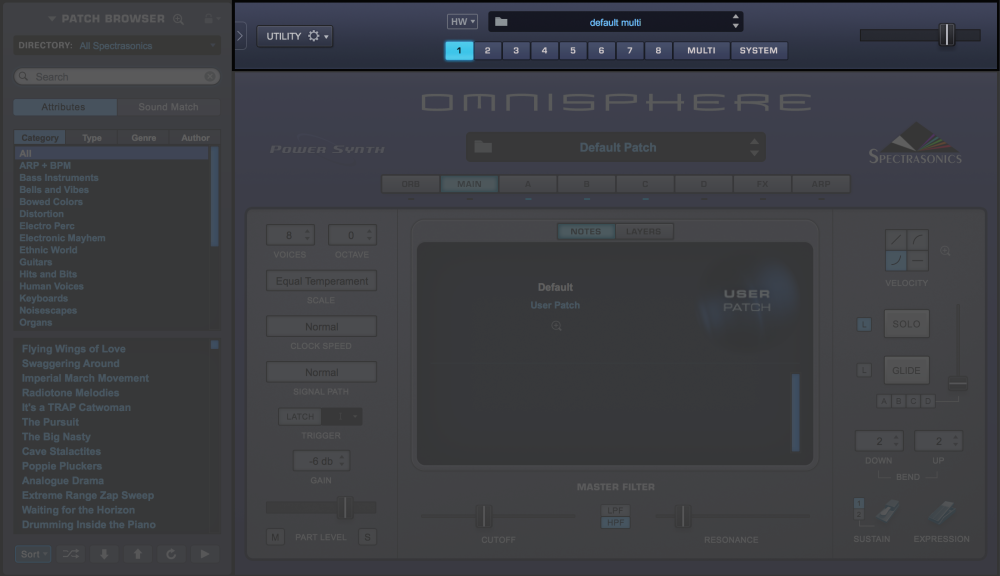Enable the LPF master filter
This screenshot has width=1000, height=576.
(x=615, y=510)
